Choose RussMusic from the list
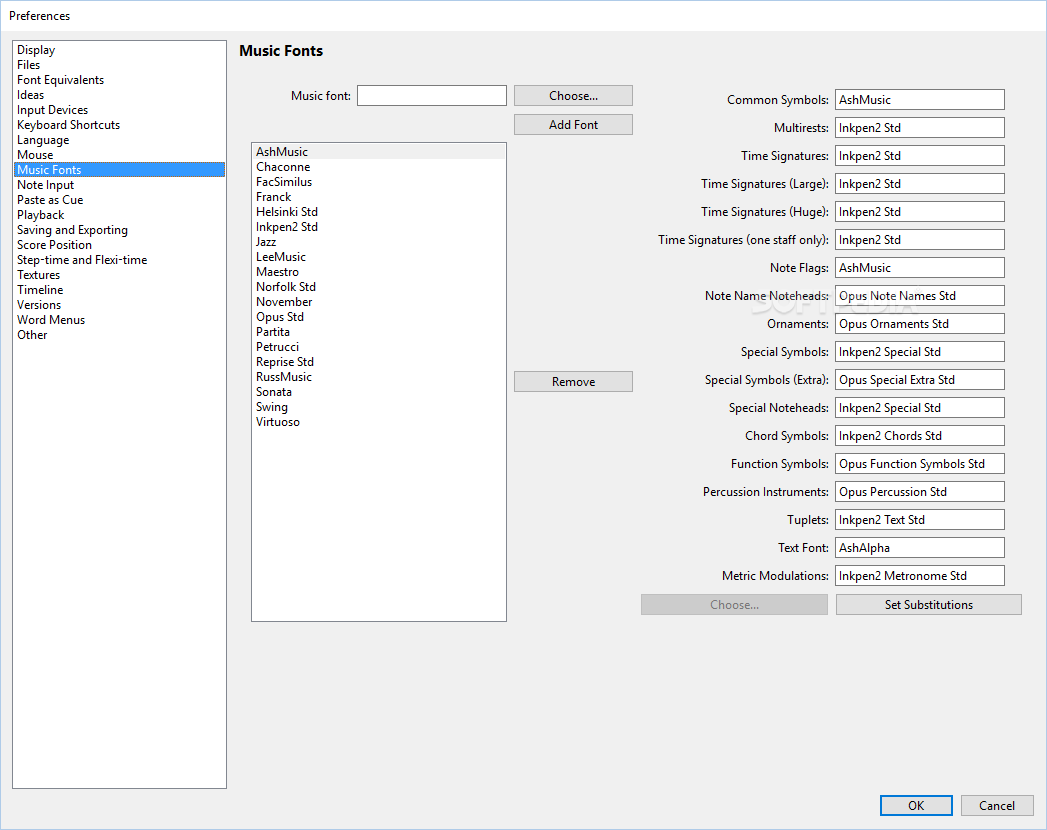 tap(379, 377)
